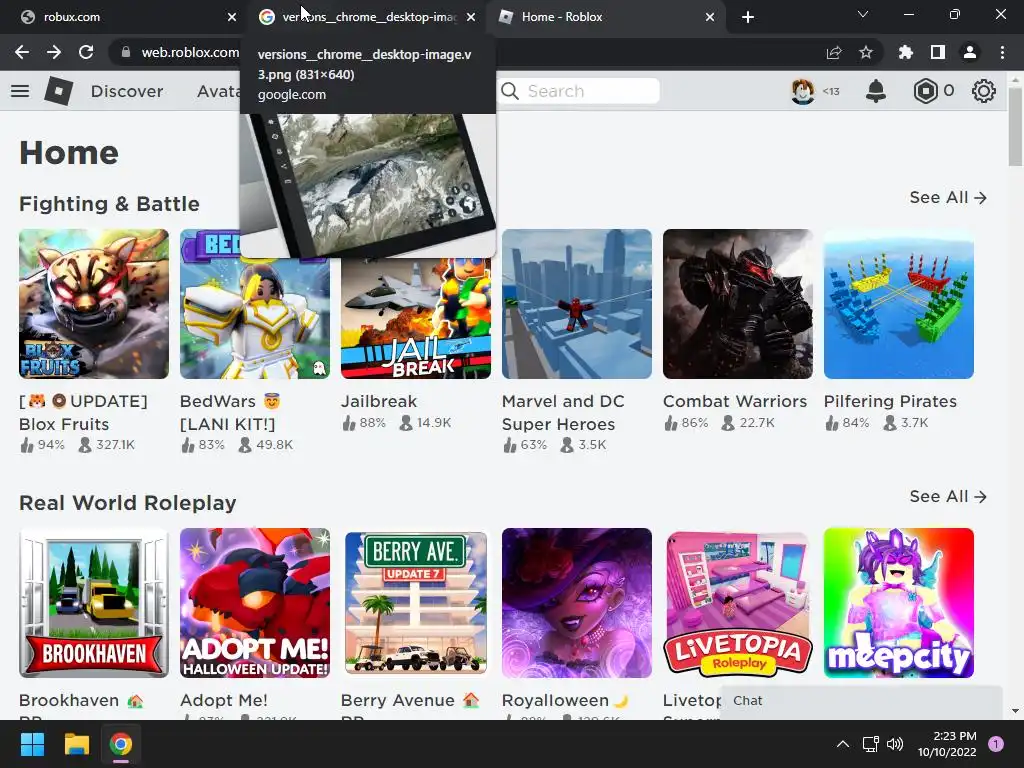Click the search magnifier icon
This screenshot has width=1024, height=768.
pyautogui.click(x=510, y=91)
